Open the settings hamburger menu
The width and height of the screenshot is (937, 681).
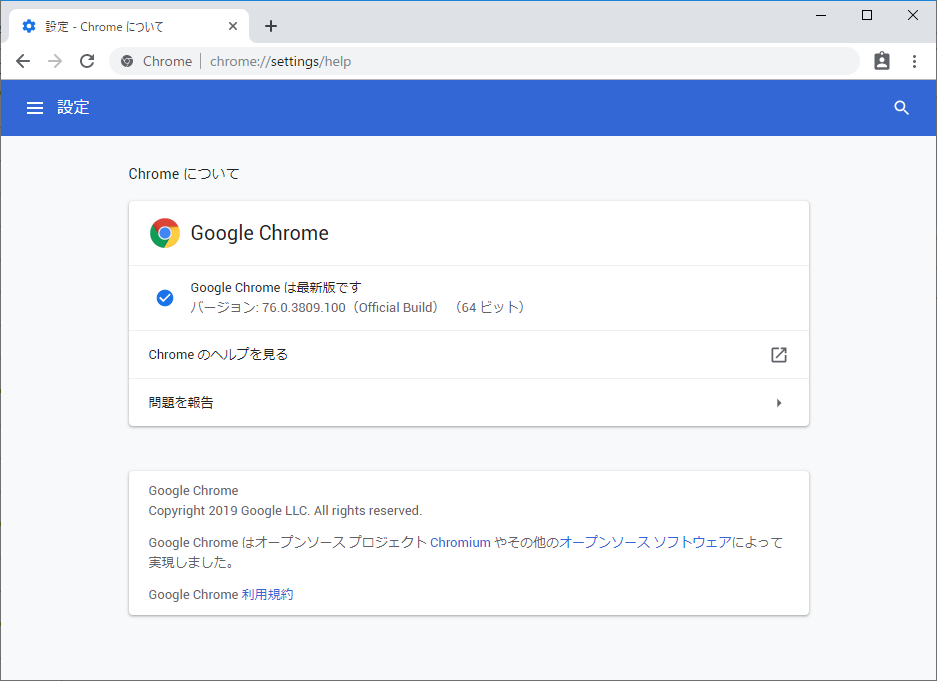coord(35,107)
